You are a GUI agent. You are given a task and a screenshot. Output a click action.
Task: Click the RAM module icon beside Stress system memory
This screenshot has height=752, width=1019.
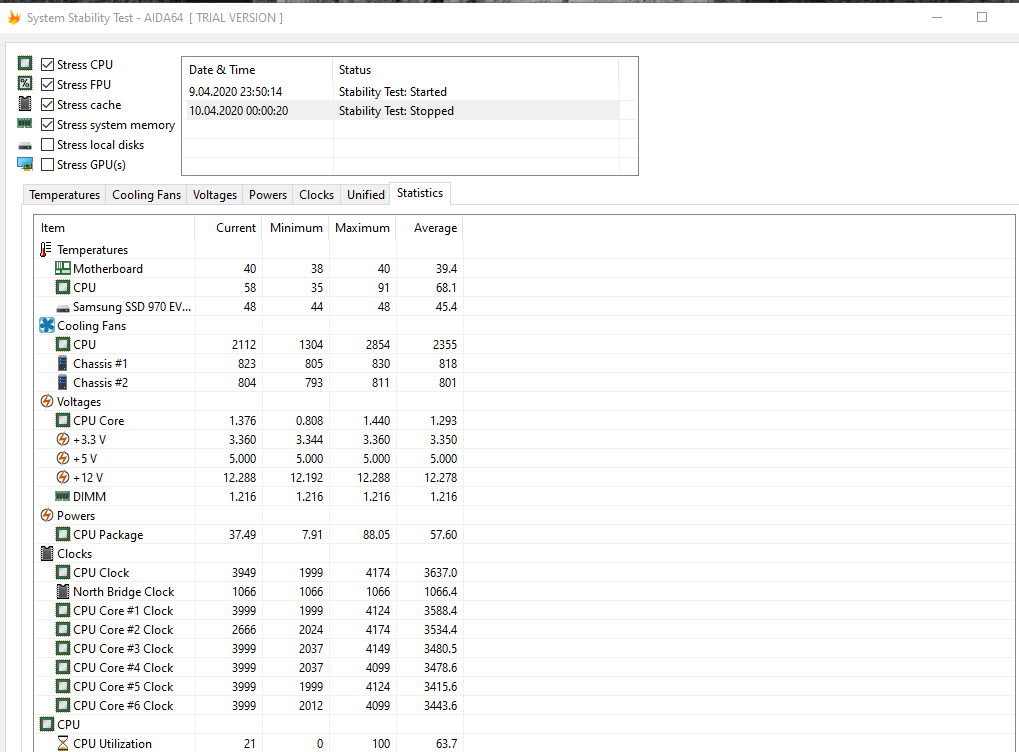(x=25, y=123)
